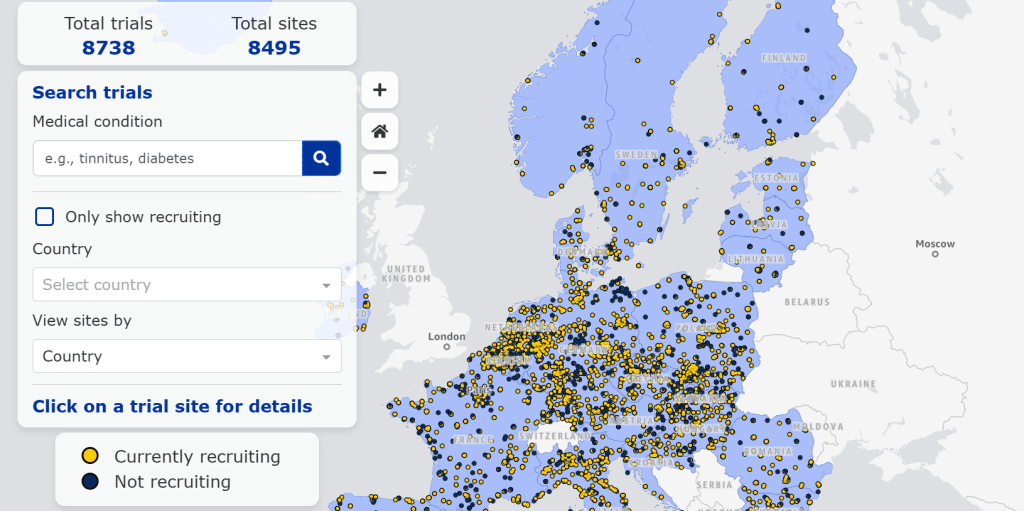Focus the Medical condition input field
This screenshot has height=511, width=1024.
click(168, 158)
